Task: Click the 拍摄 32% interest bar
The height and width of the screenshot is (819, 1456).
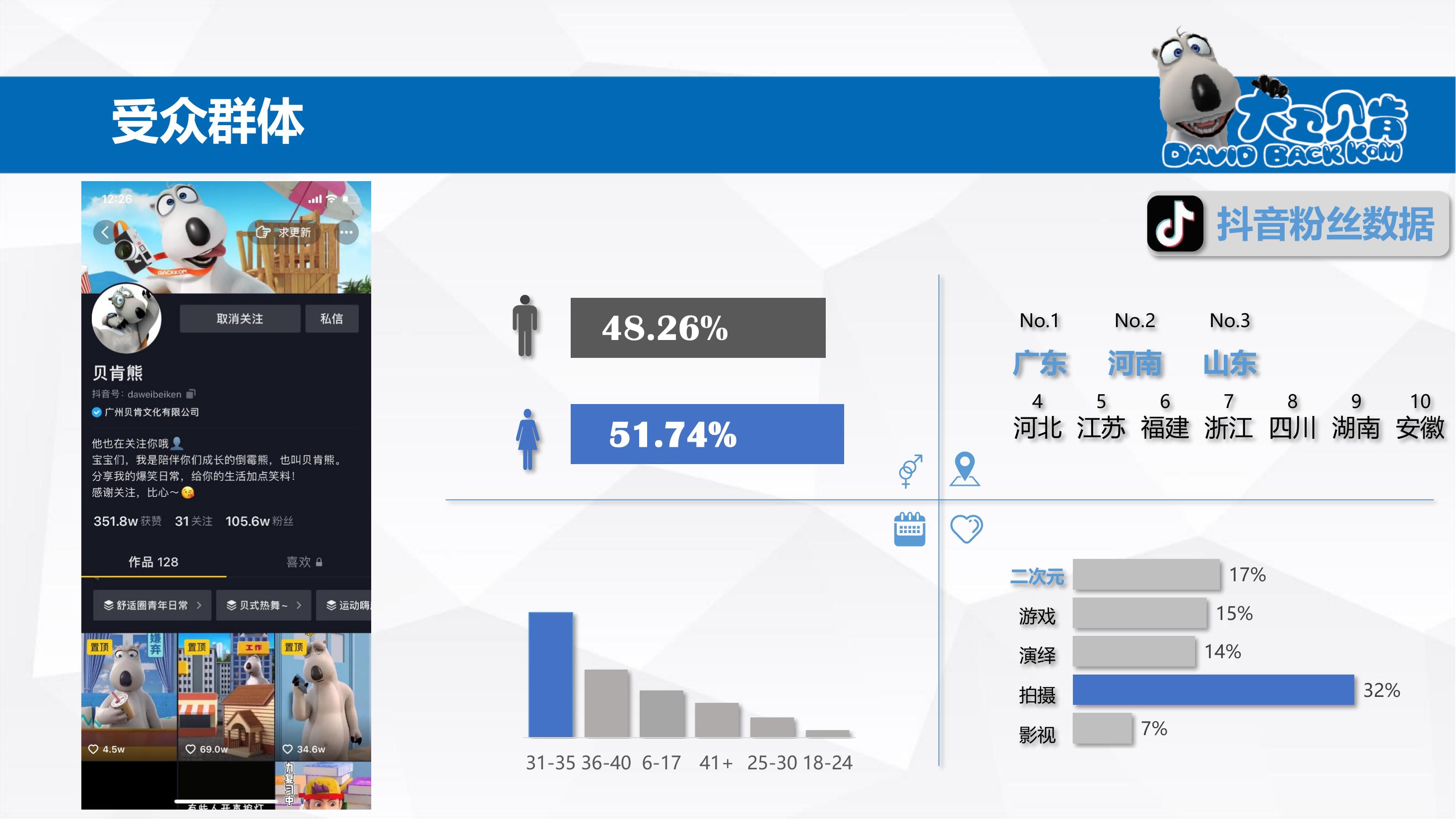Action: (x=1213, y=689)
